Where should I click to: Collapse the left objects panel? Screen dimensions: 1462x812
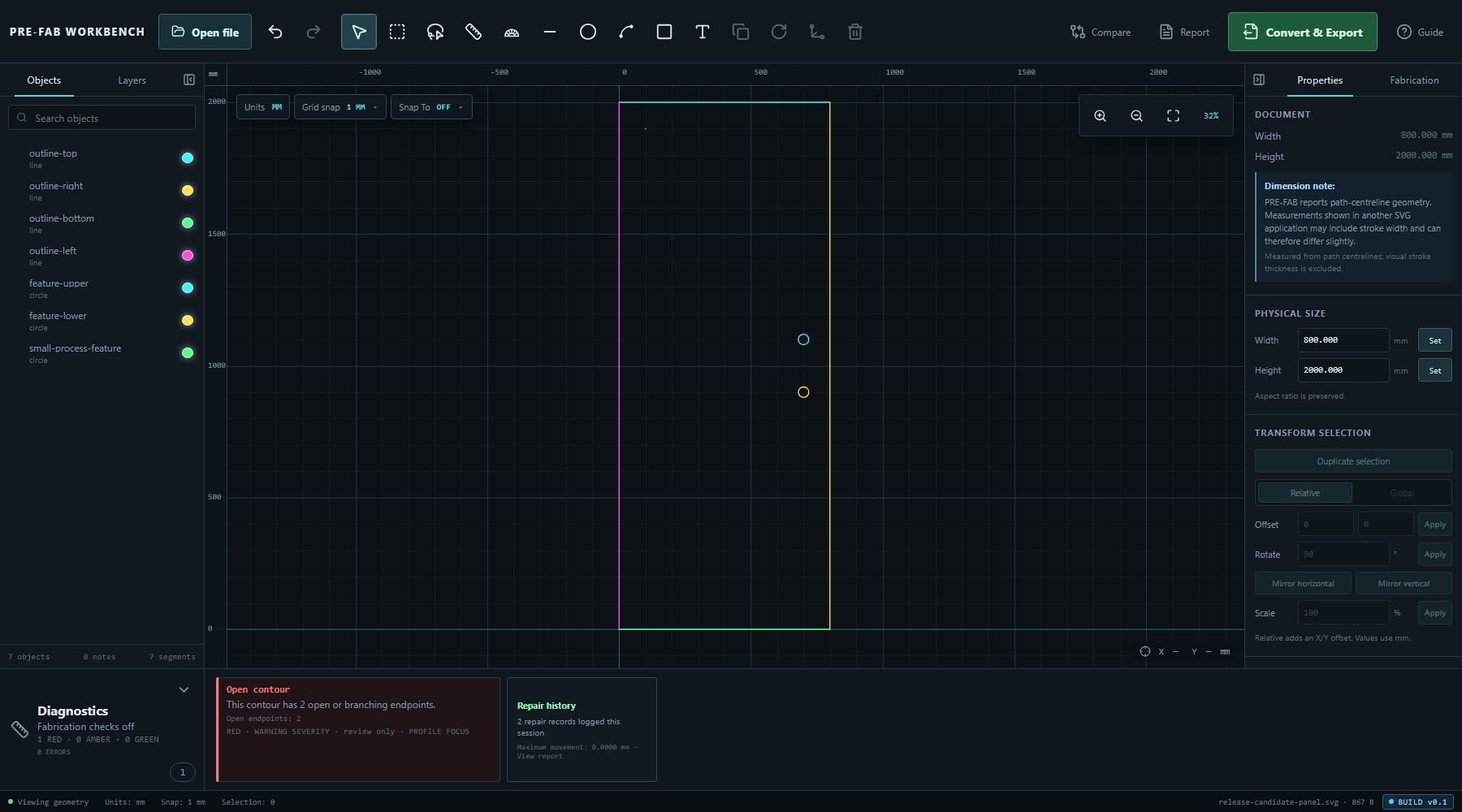(189, 80)
